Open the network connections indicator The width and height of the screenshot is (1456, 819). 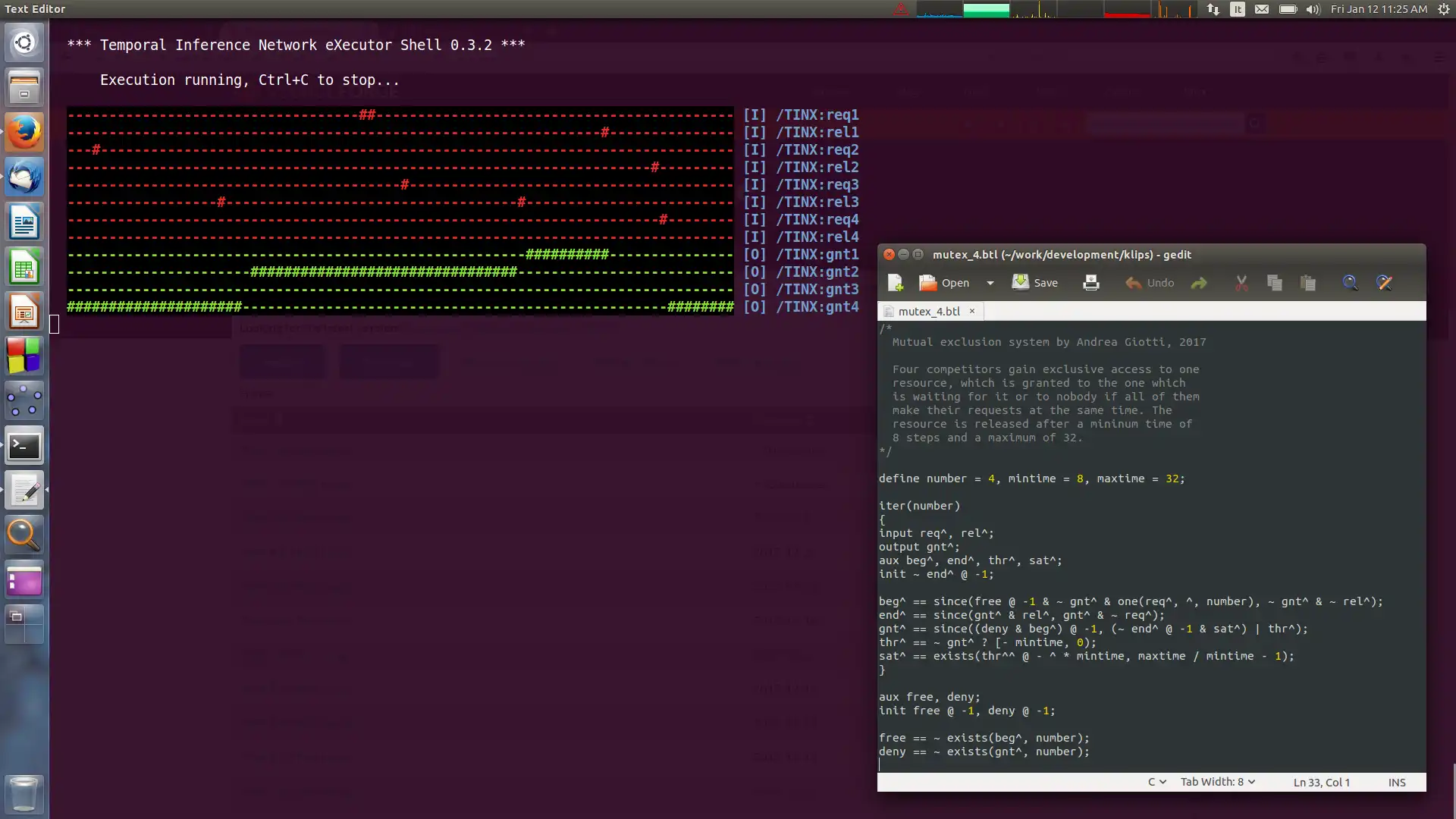(1213, 9)
